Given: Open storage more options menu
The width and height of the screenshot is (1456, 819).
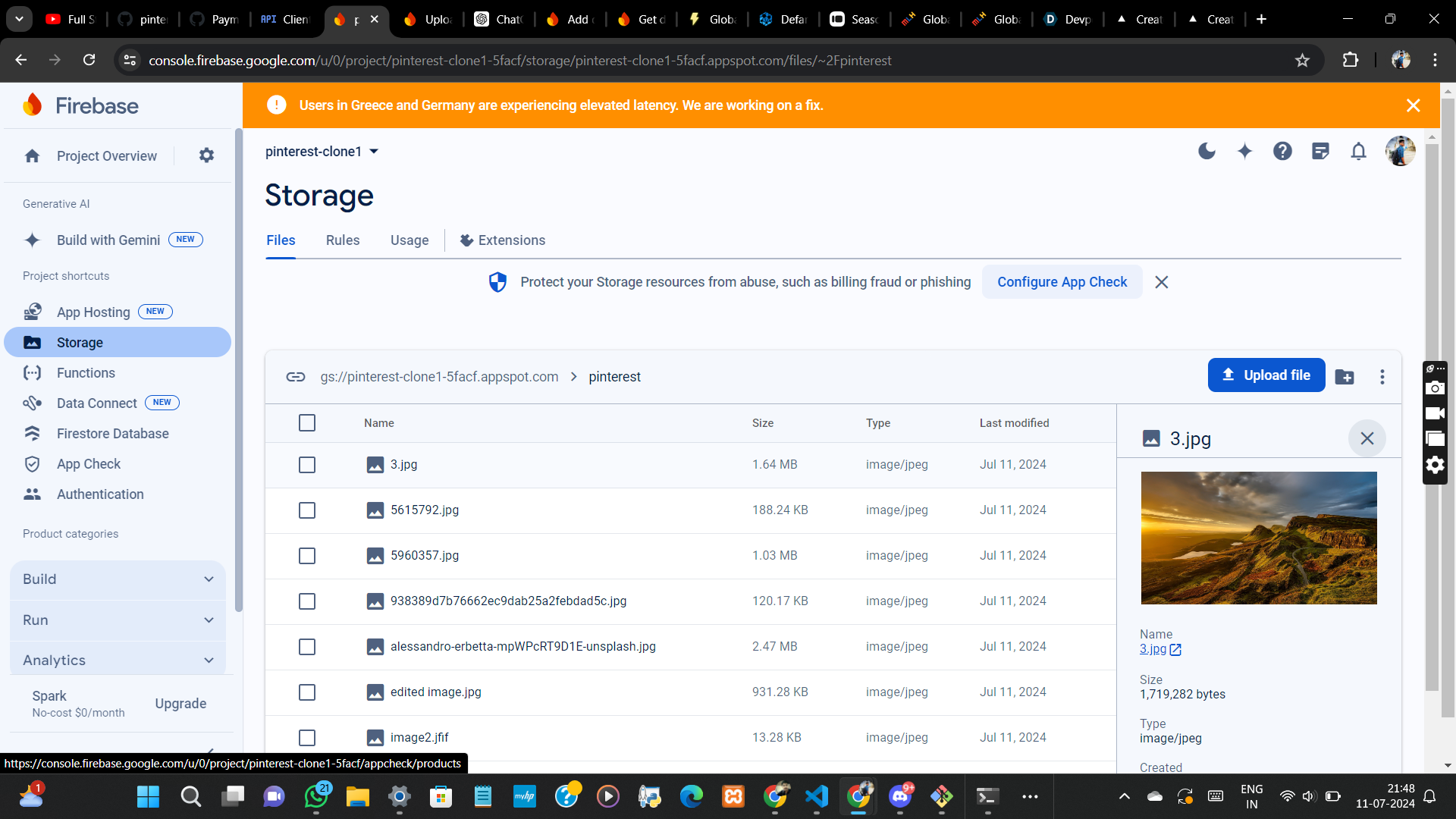Looking at the screenshot, I should (x=1382, y=377).
